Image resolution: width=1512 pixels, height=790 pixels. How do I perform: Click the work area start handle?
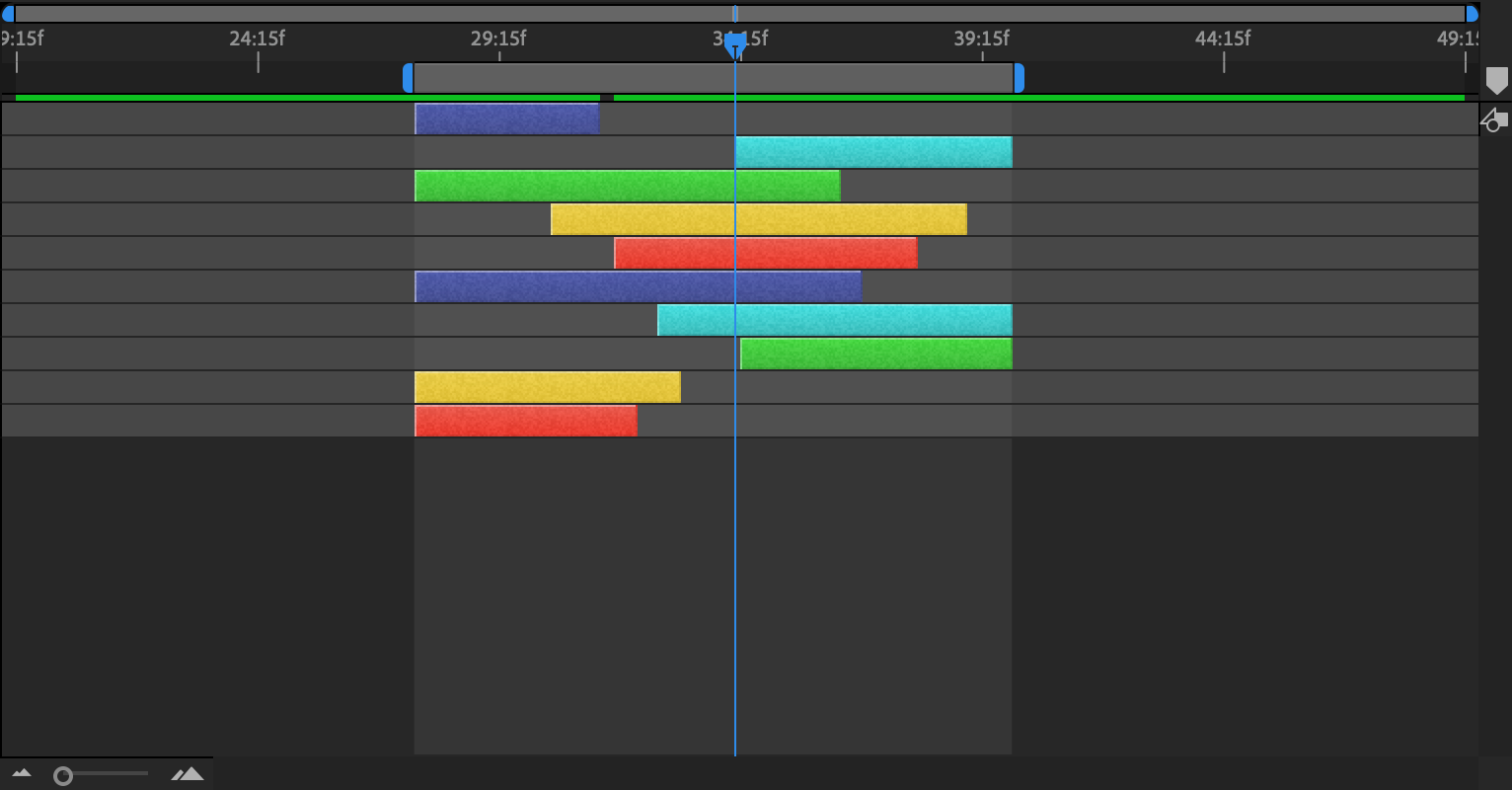(409, 79)
